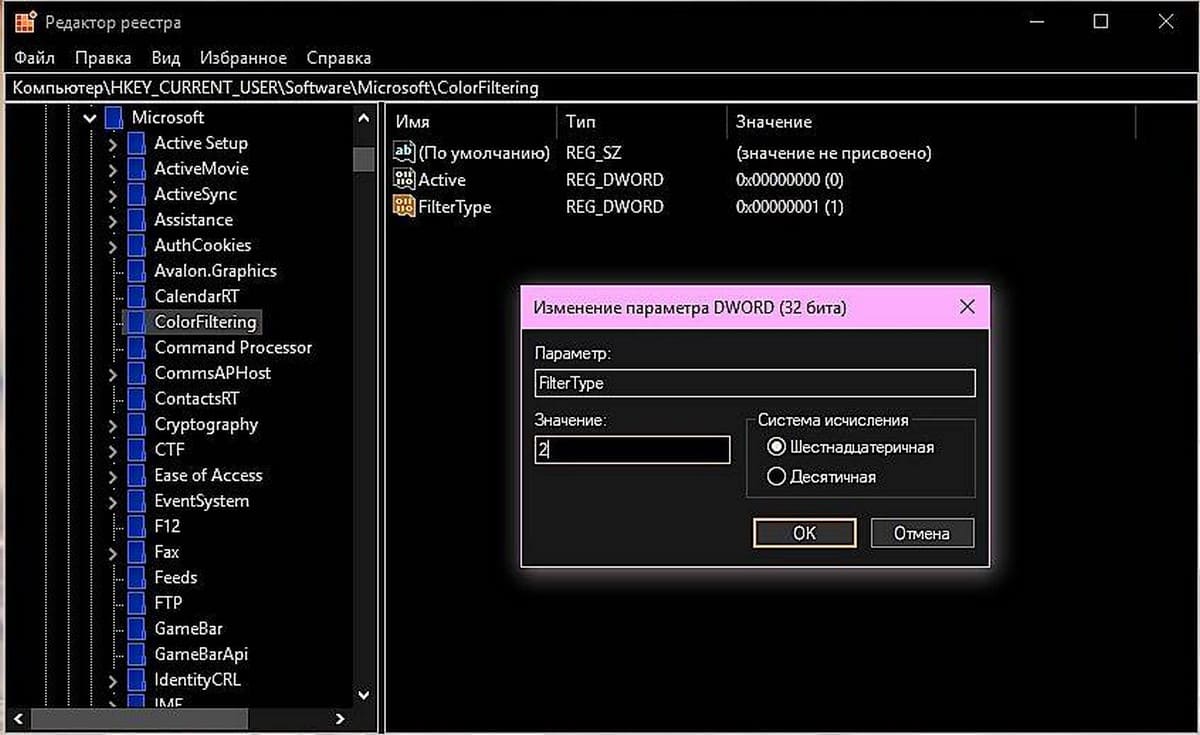The width and height of the screenshot is (1200, 735).
Task: Click the FilterType DWORD value icon
Action: click(404, 207)
